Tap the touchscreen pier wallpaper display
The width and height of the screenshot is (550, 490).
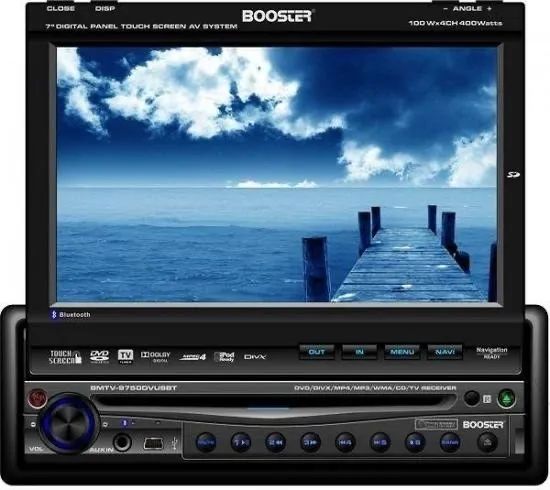277,174
